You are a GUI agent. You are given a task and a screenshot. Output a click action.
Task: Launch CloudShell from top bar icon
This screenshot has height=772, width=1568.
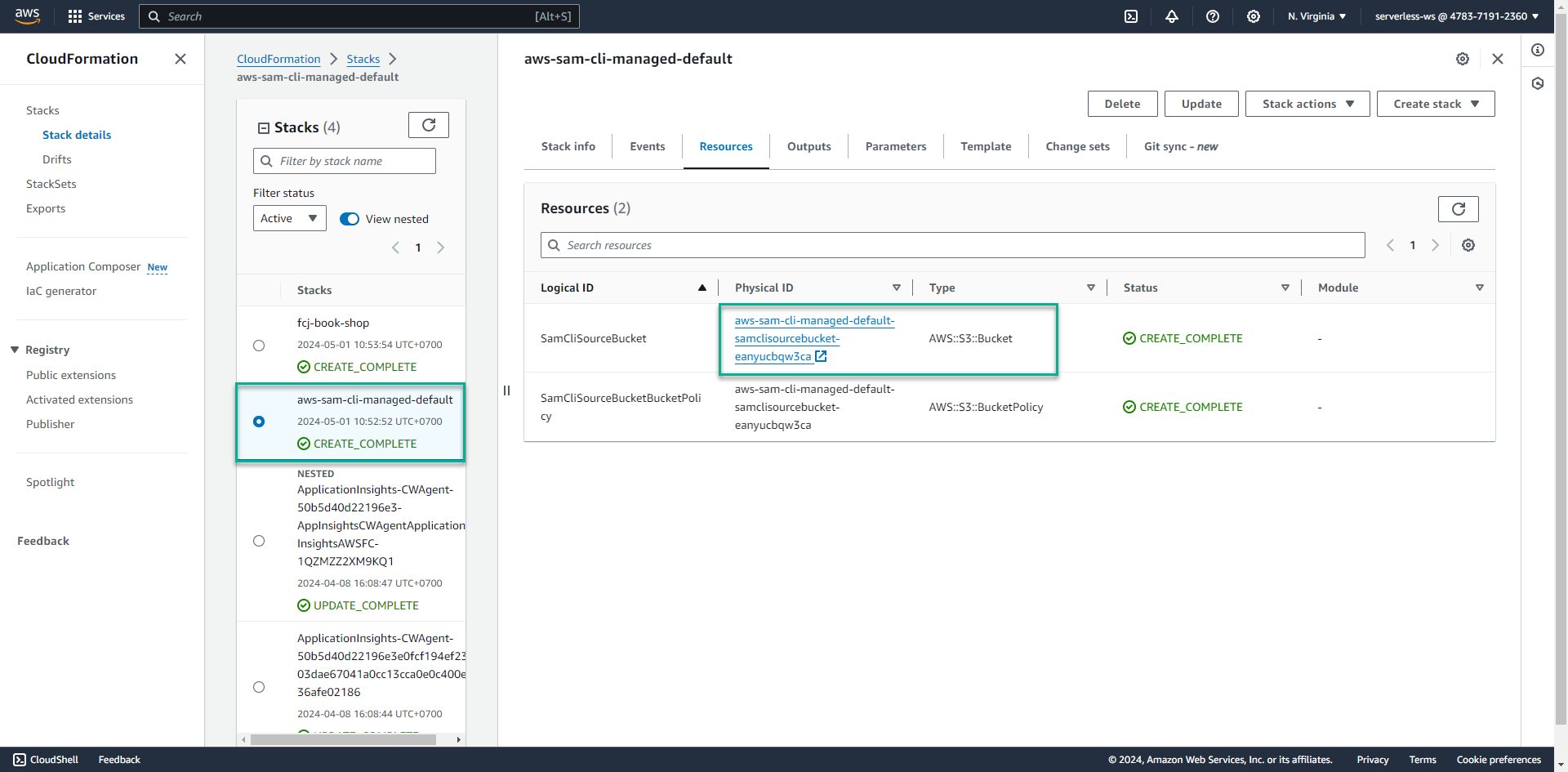(1131, 16)
